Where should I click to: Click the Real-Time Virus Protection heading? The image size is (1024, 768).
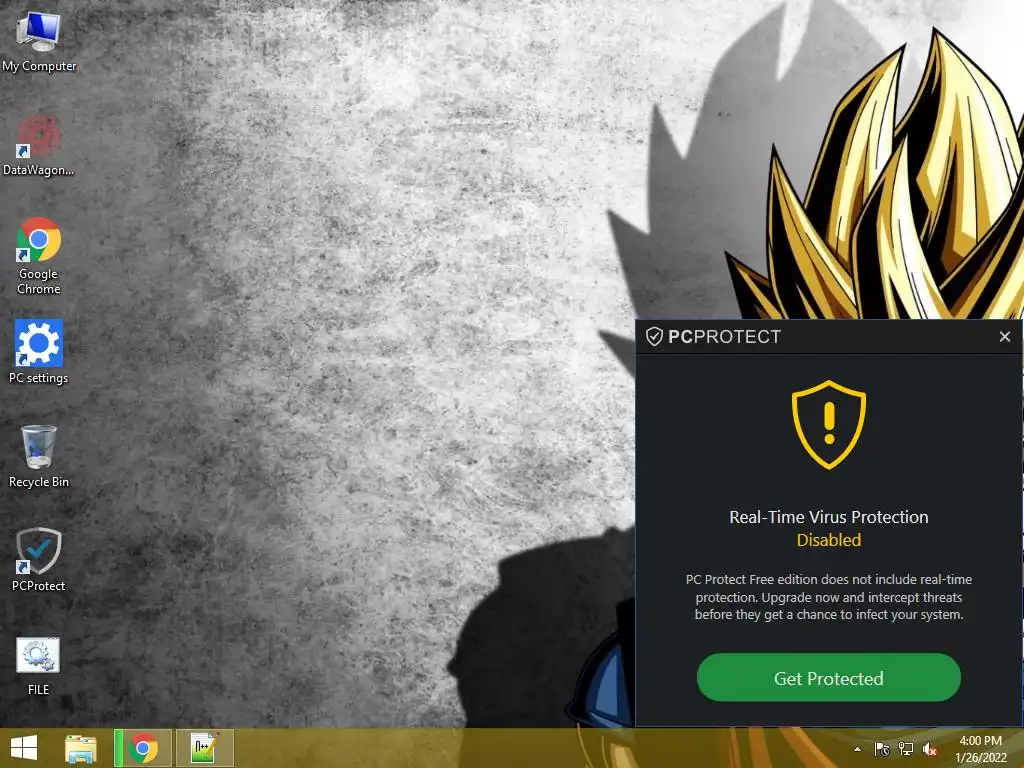(x=829, y=517)
